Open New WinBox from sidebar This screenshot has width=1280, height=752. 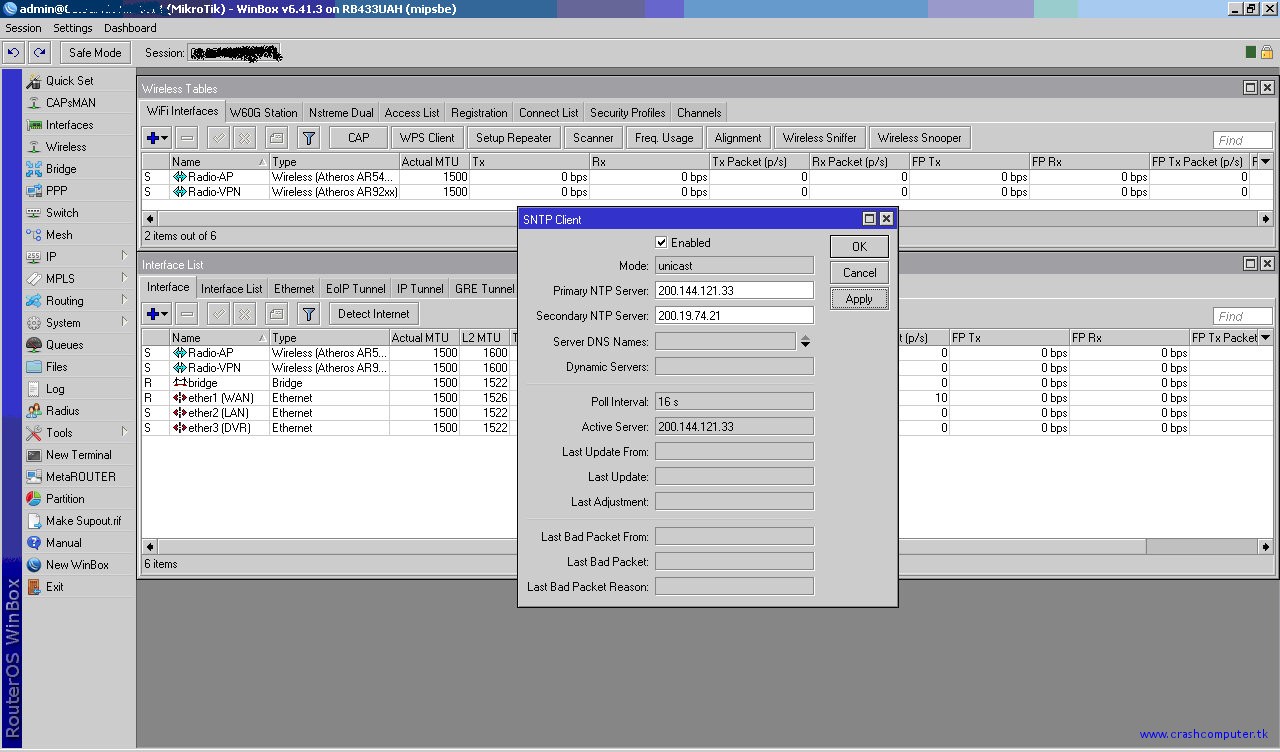(x=77, y=565)
